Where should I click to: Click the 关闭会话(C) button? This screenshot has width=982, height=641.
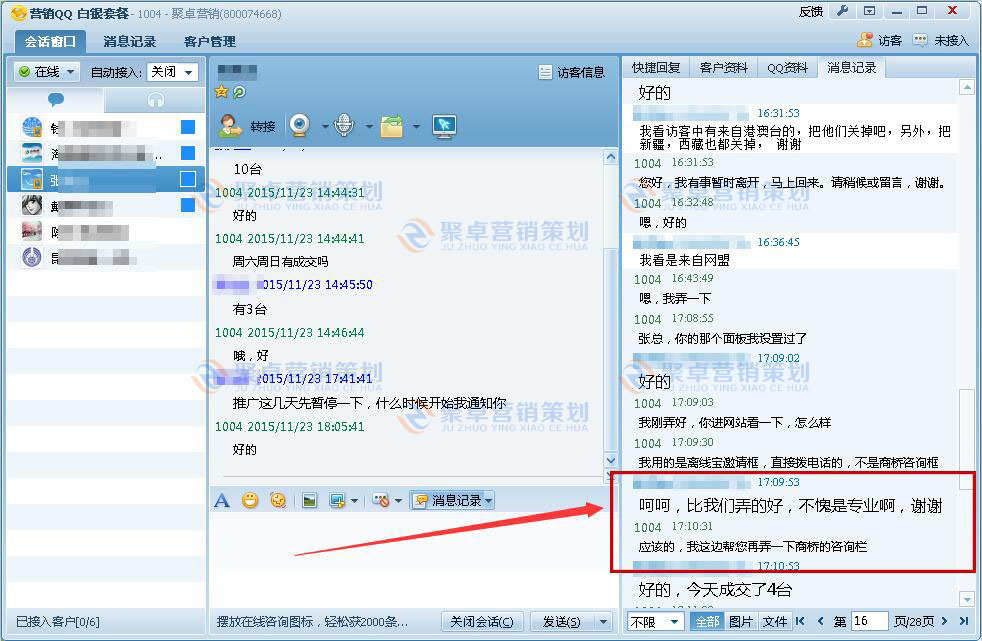tap(482, 621)
